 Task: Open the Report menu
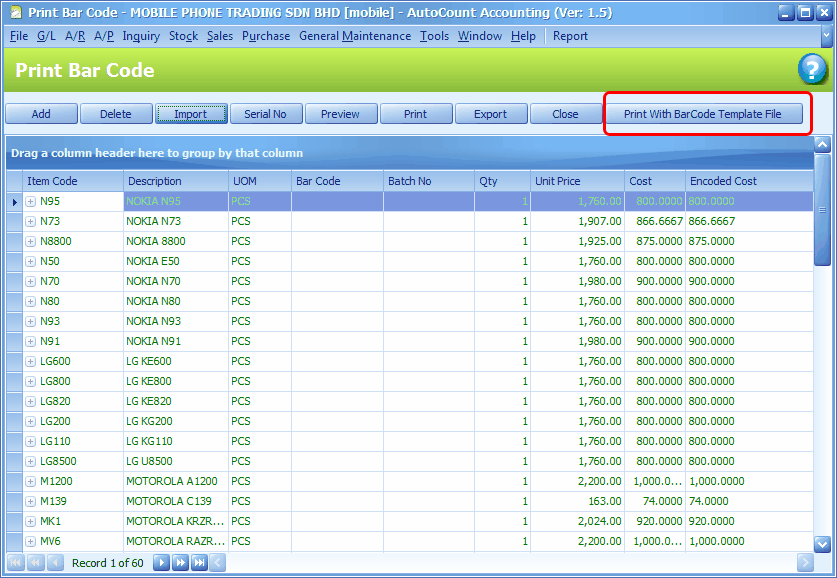click(570, 36)
